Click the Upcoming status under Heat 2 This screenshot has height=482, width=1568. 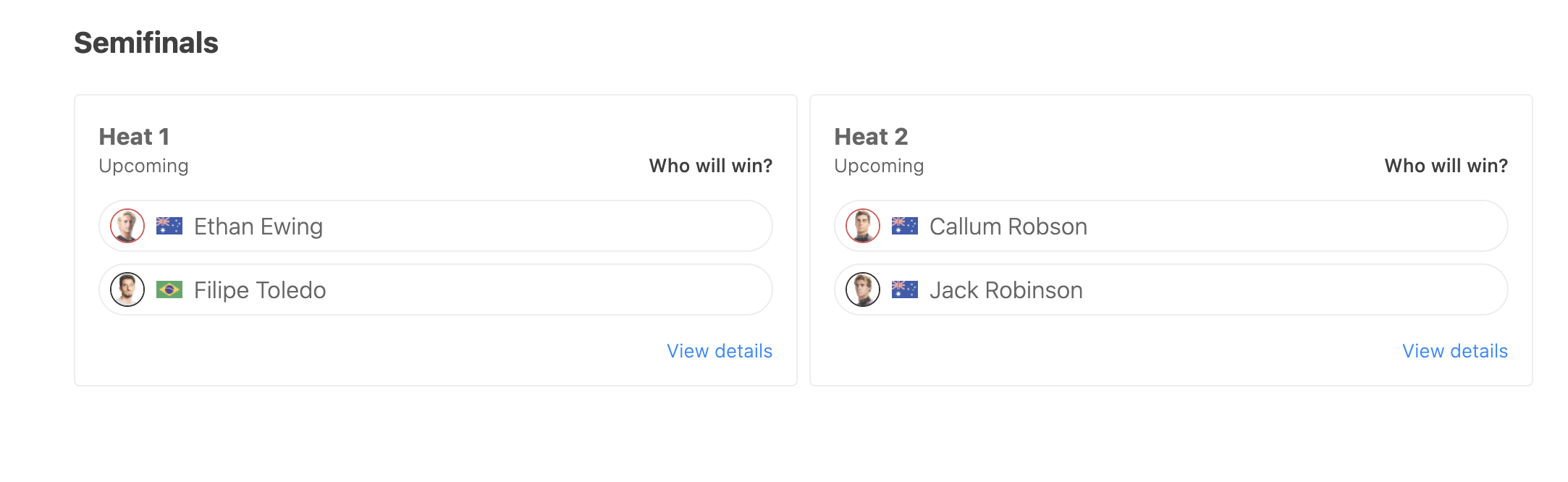[879, 166]
